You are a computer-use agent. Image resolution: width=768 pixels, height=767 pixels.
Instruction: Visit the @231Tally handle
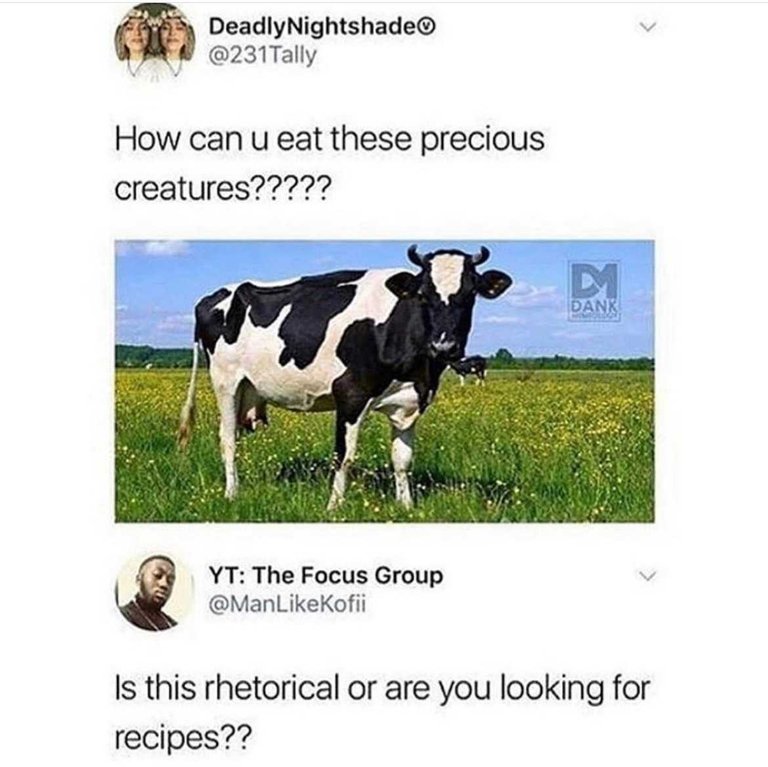[x=263, y=55]
